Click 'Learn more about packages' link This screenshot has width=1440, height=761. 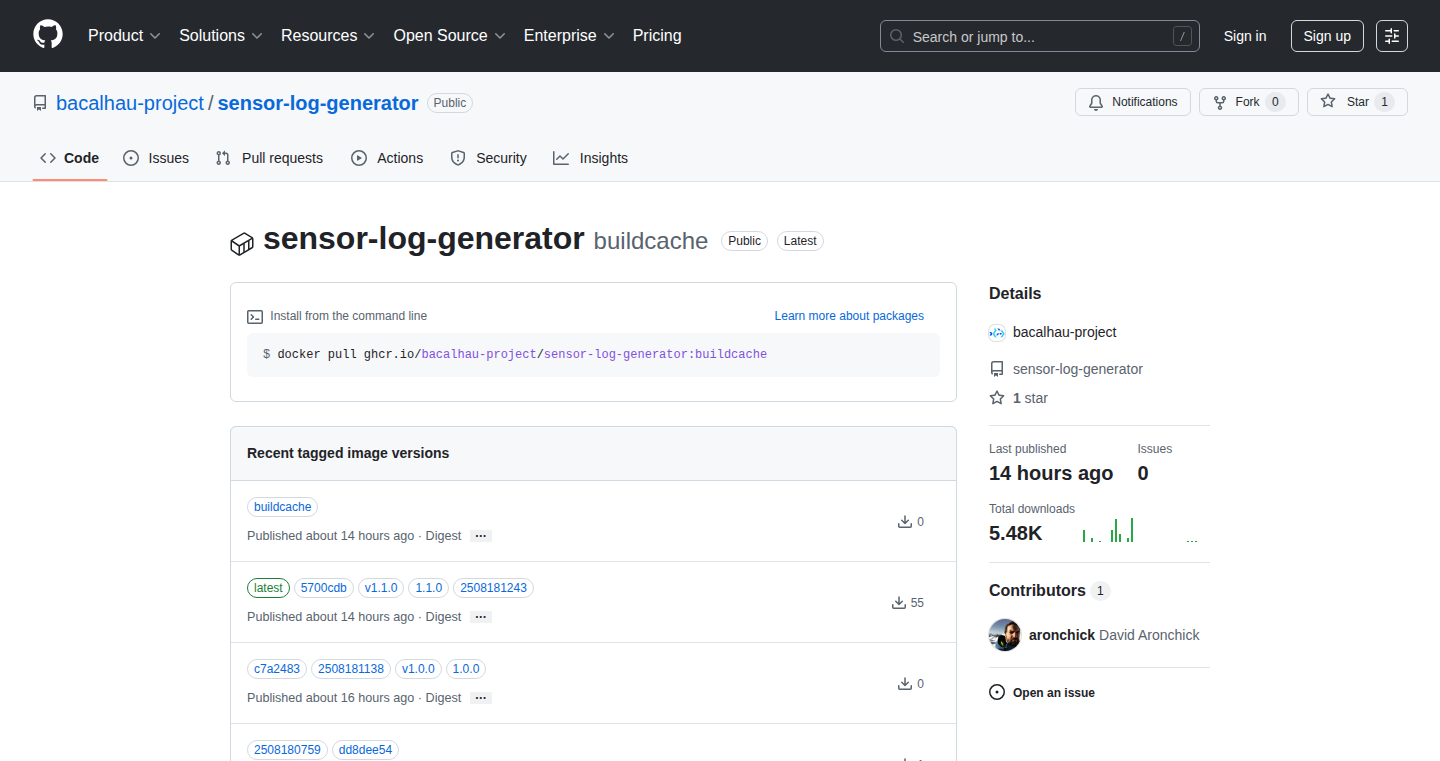(x=849, y=316)
